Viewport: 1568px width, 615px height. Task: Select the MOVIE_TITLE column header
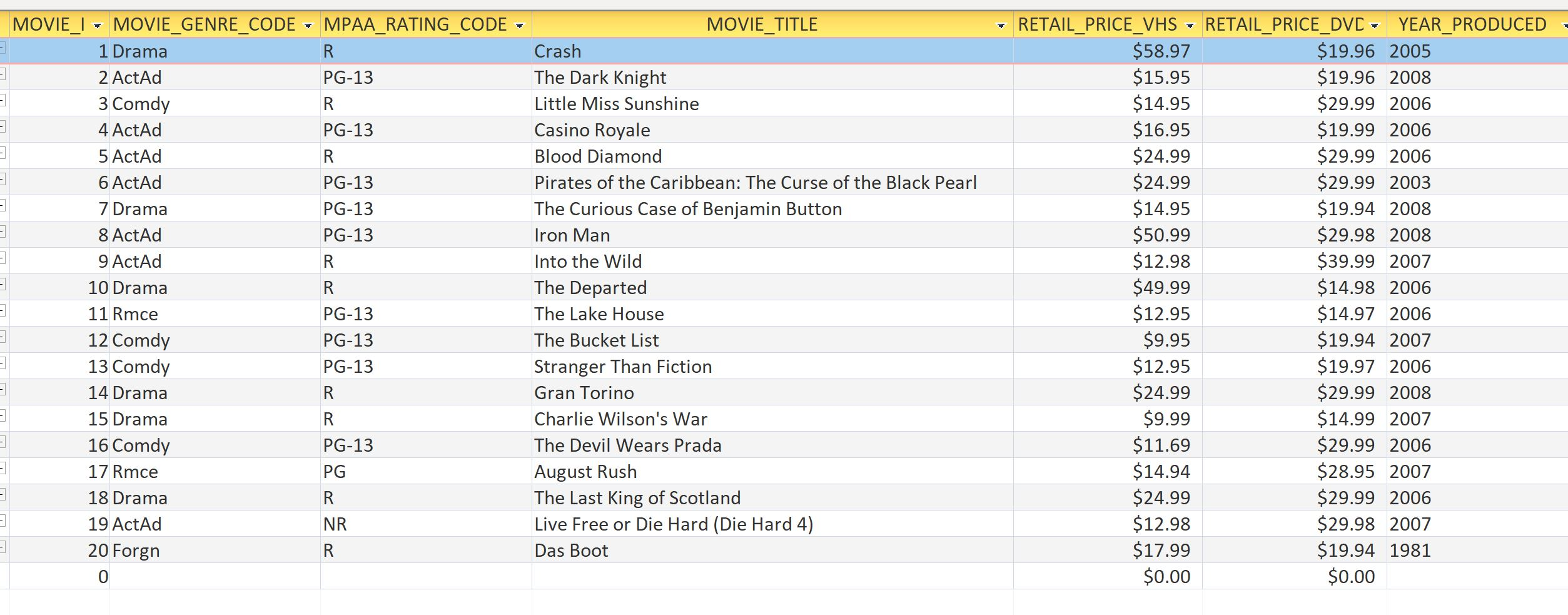[762, 24]
